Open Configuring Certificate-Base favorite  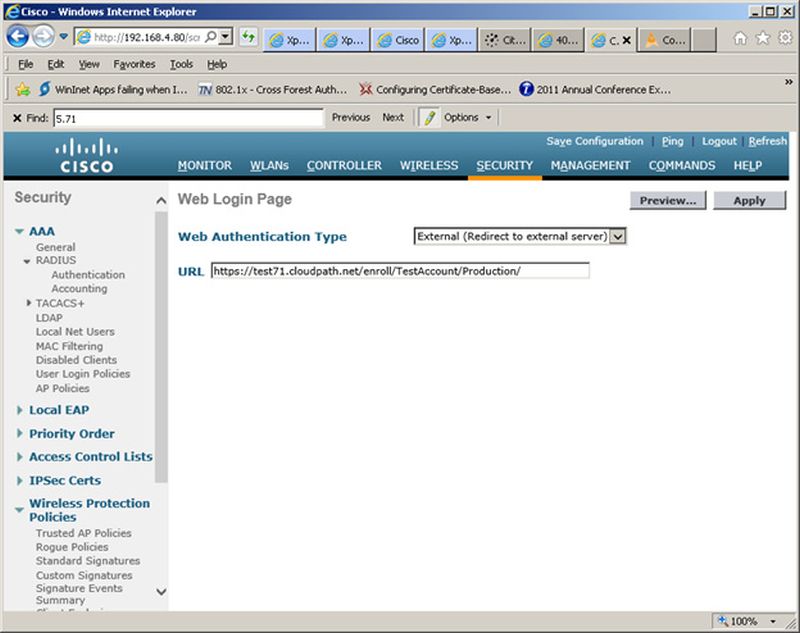(x=435, y=90)
